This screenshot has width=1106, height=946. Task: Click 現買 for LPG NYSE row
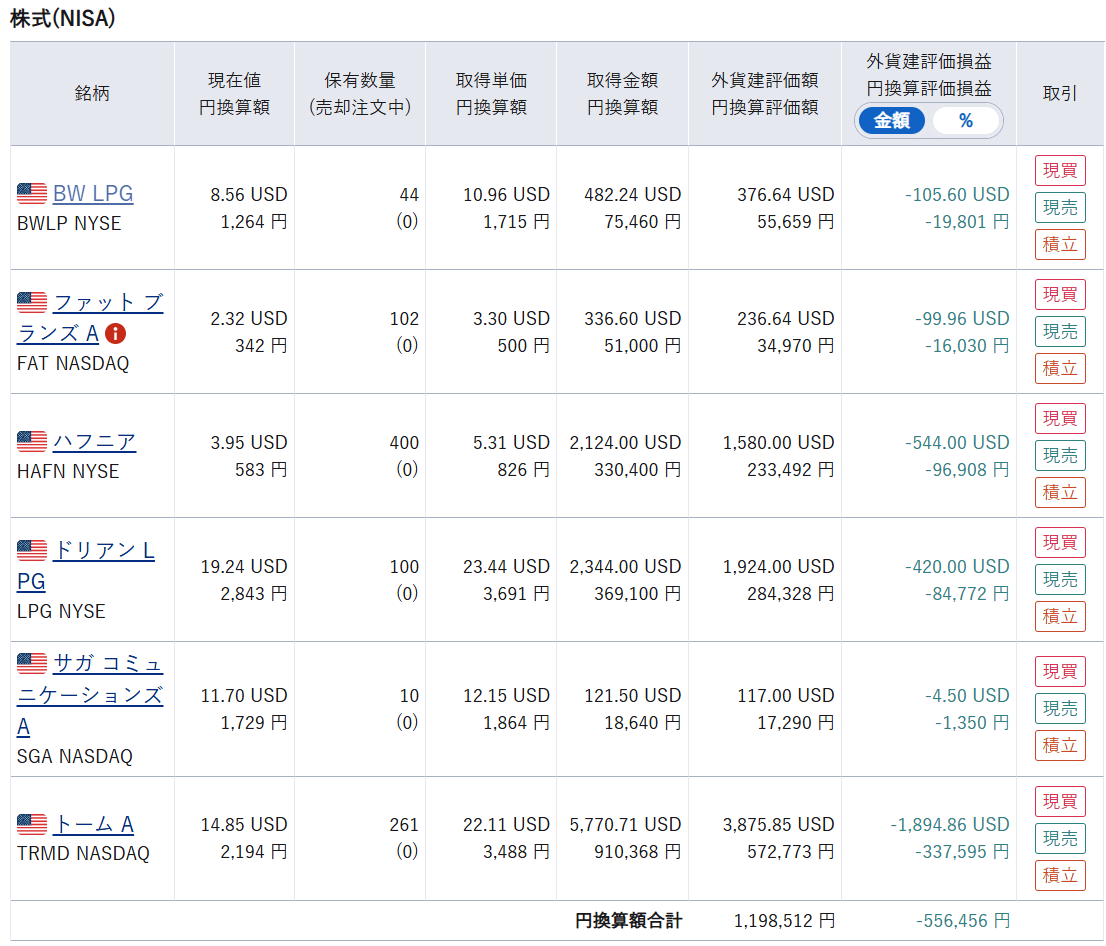(x=1060, y=542)
